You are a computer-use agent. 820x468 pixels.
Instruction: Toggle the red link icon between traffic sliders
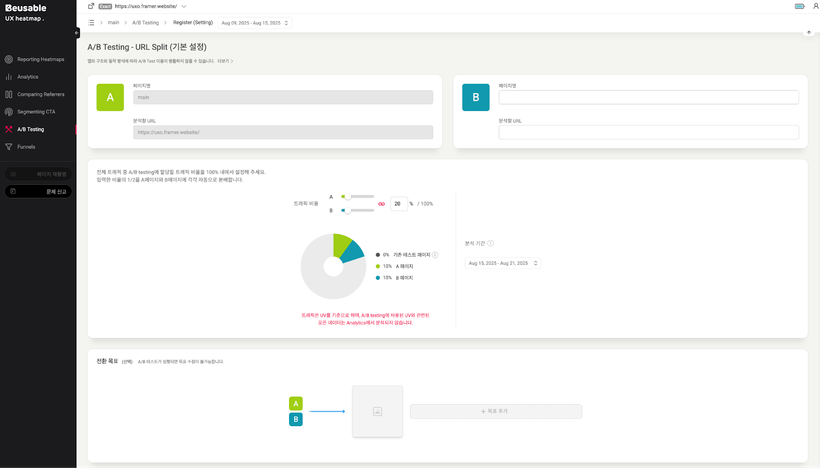click(380, 204)
